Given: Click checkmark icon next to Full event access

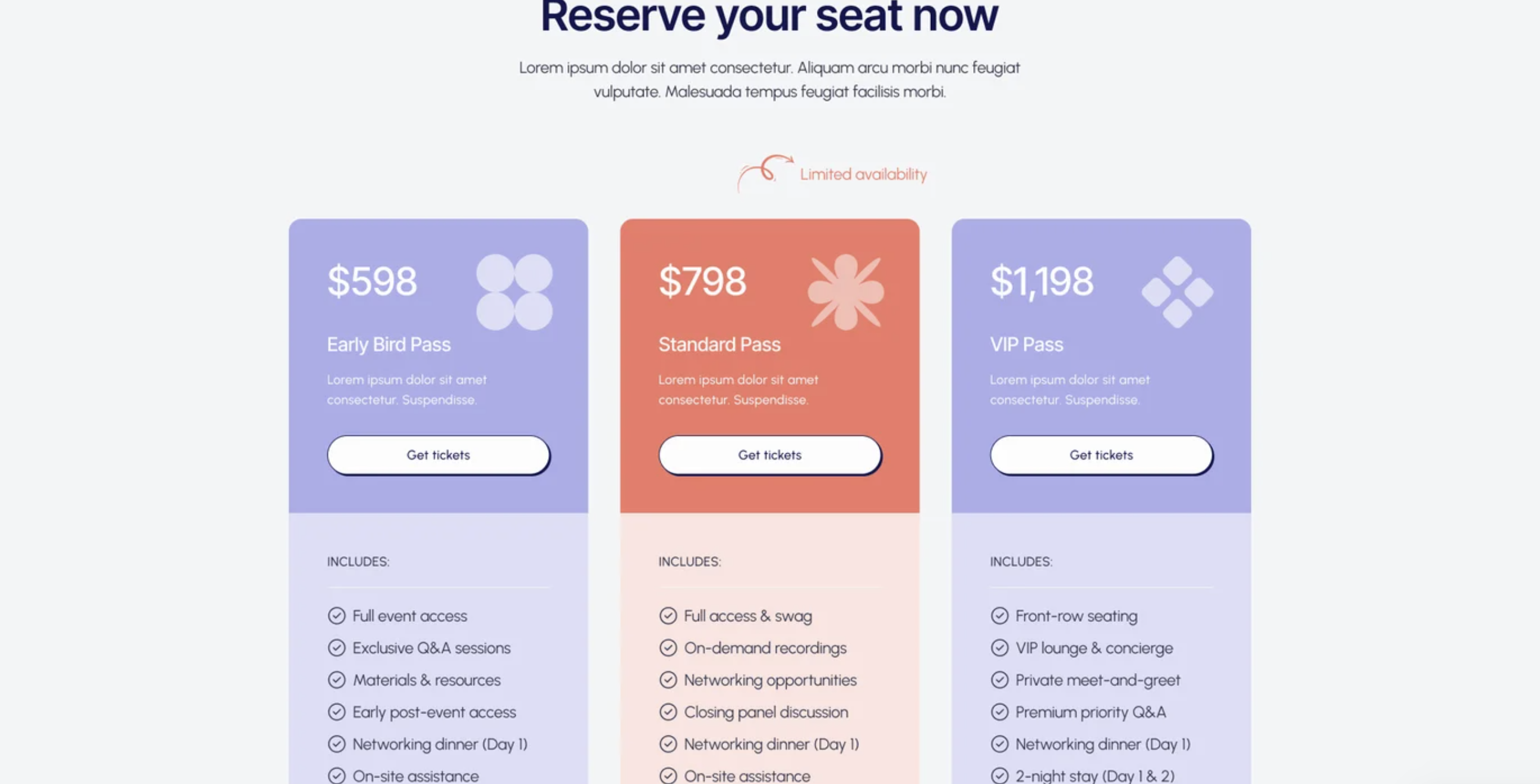Looking at the screenshot, I should coord(336,615).
